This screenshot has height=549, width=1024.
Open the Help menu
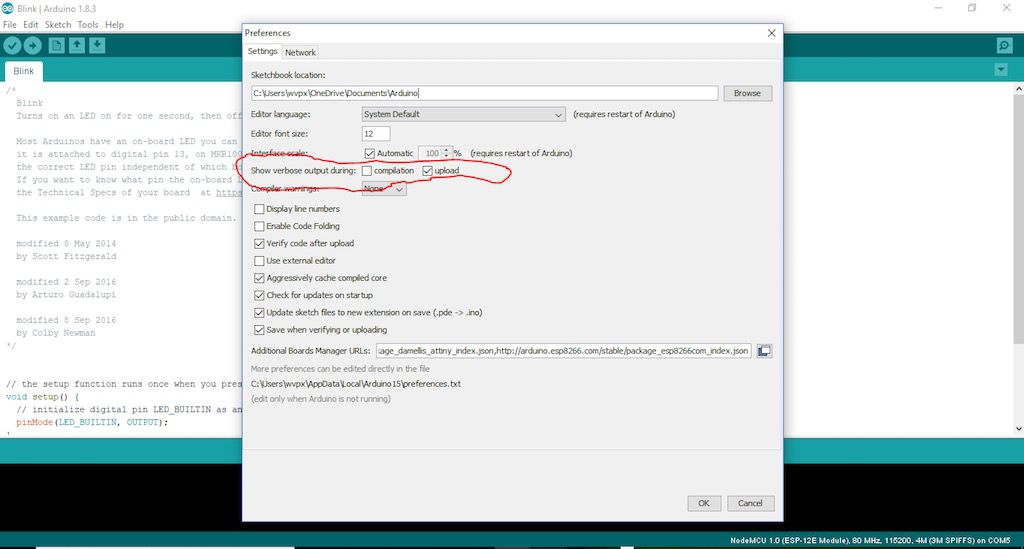tap(114, 25)
